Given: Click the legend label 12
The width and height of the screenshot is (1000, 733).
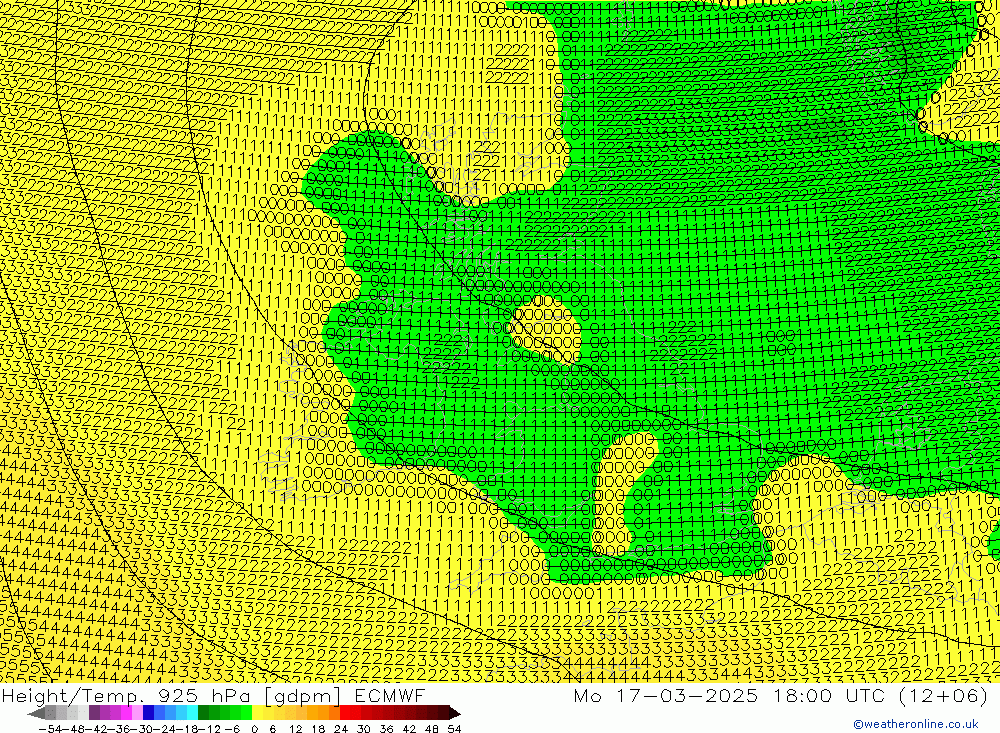Looking at the screenshot, I should (295, 729).
